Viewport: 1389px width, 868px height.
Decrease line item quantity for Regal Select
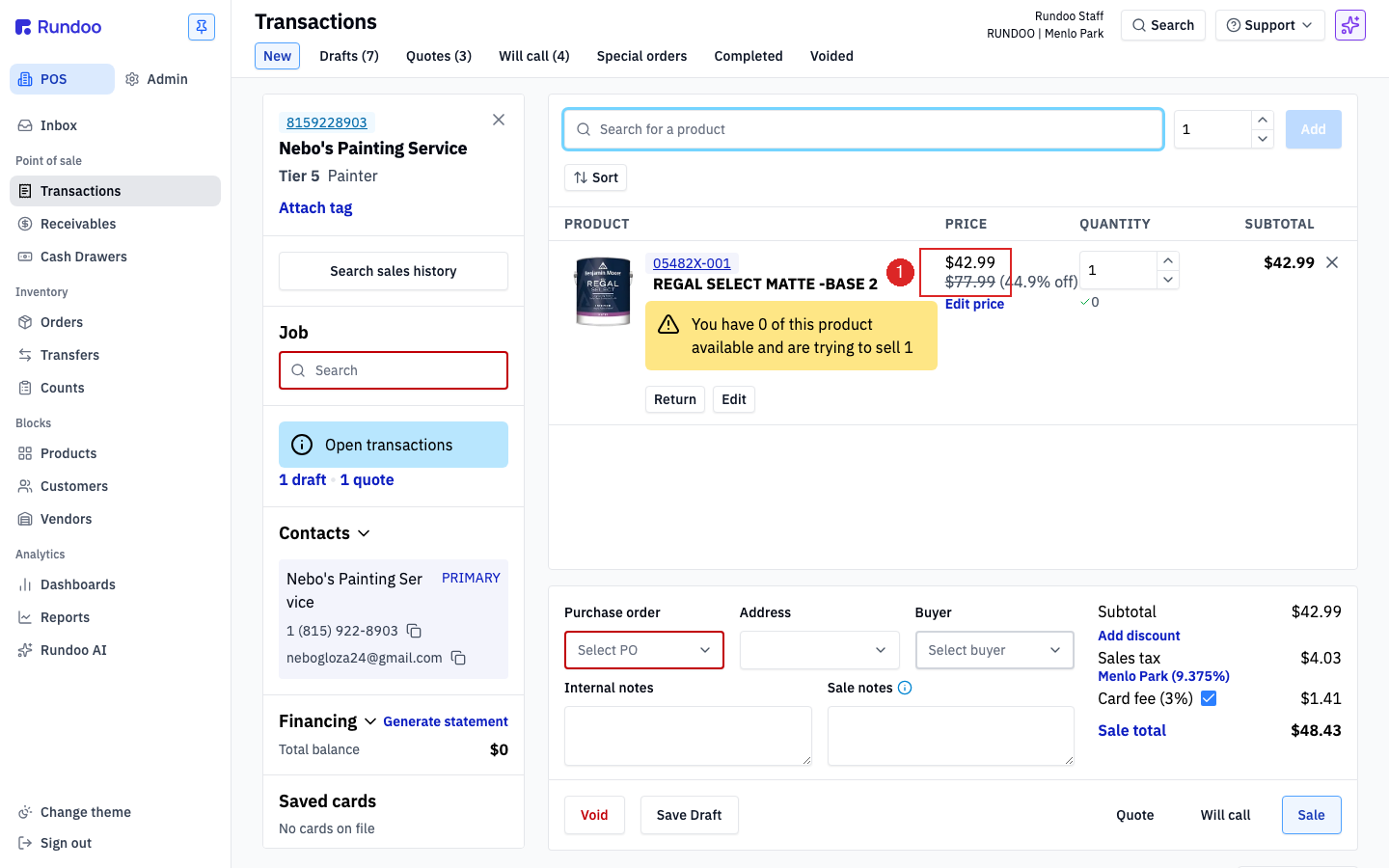click(1168, 280)
